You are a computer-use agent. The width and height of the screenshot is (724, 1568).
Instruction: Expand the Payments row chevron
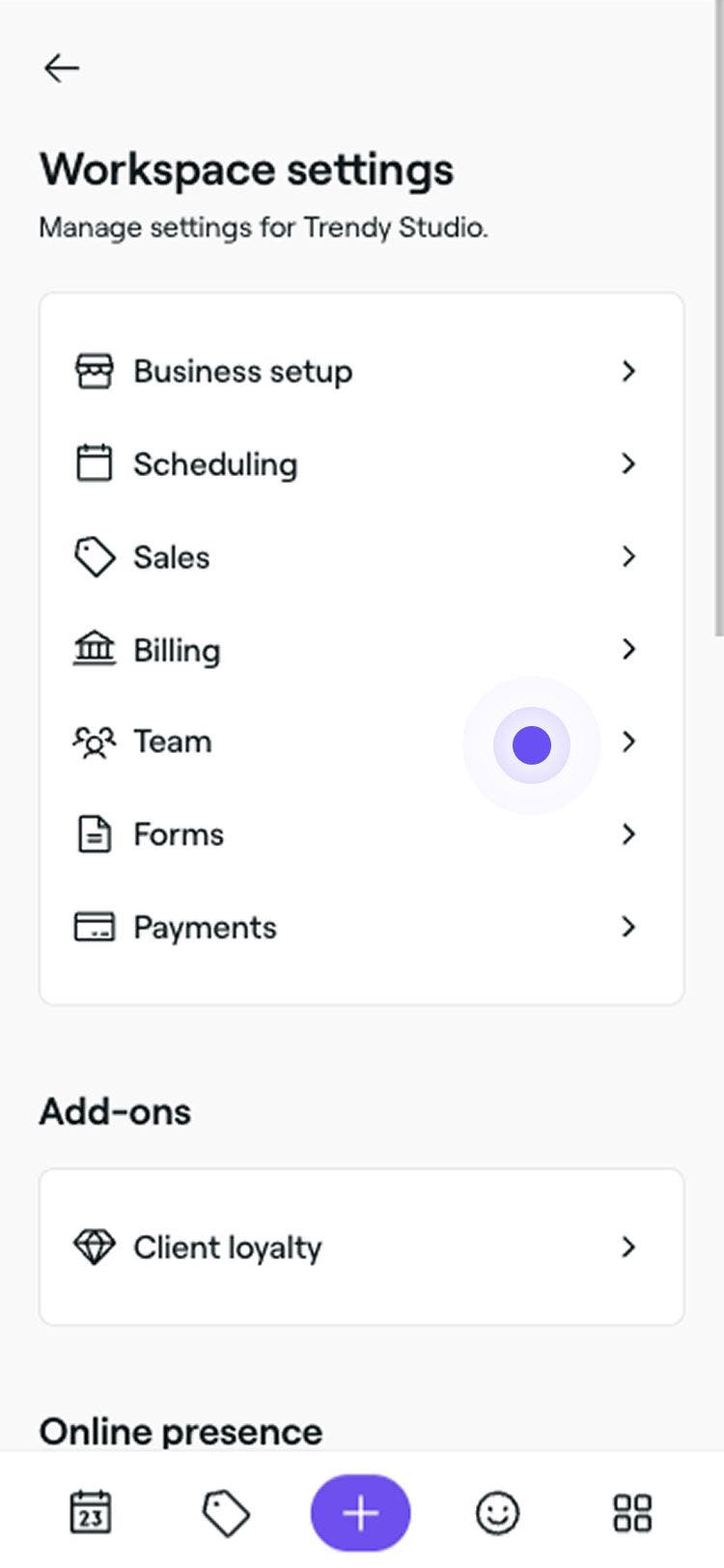[x=628, y=927]
